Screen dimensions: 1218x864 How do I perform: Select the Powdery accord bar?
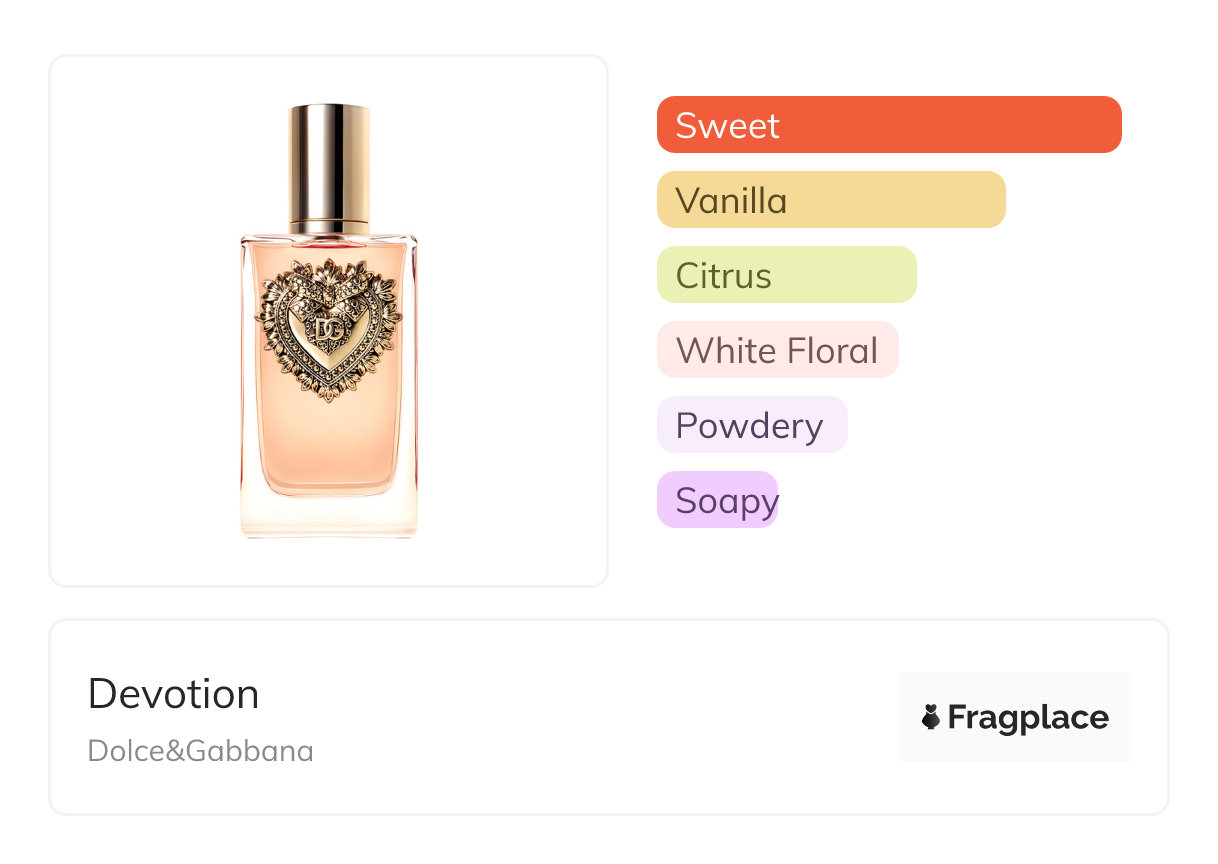point(751,425)
